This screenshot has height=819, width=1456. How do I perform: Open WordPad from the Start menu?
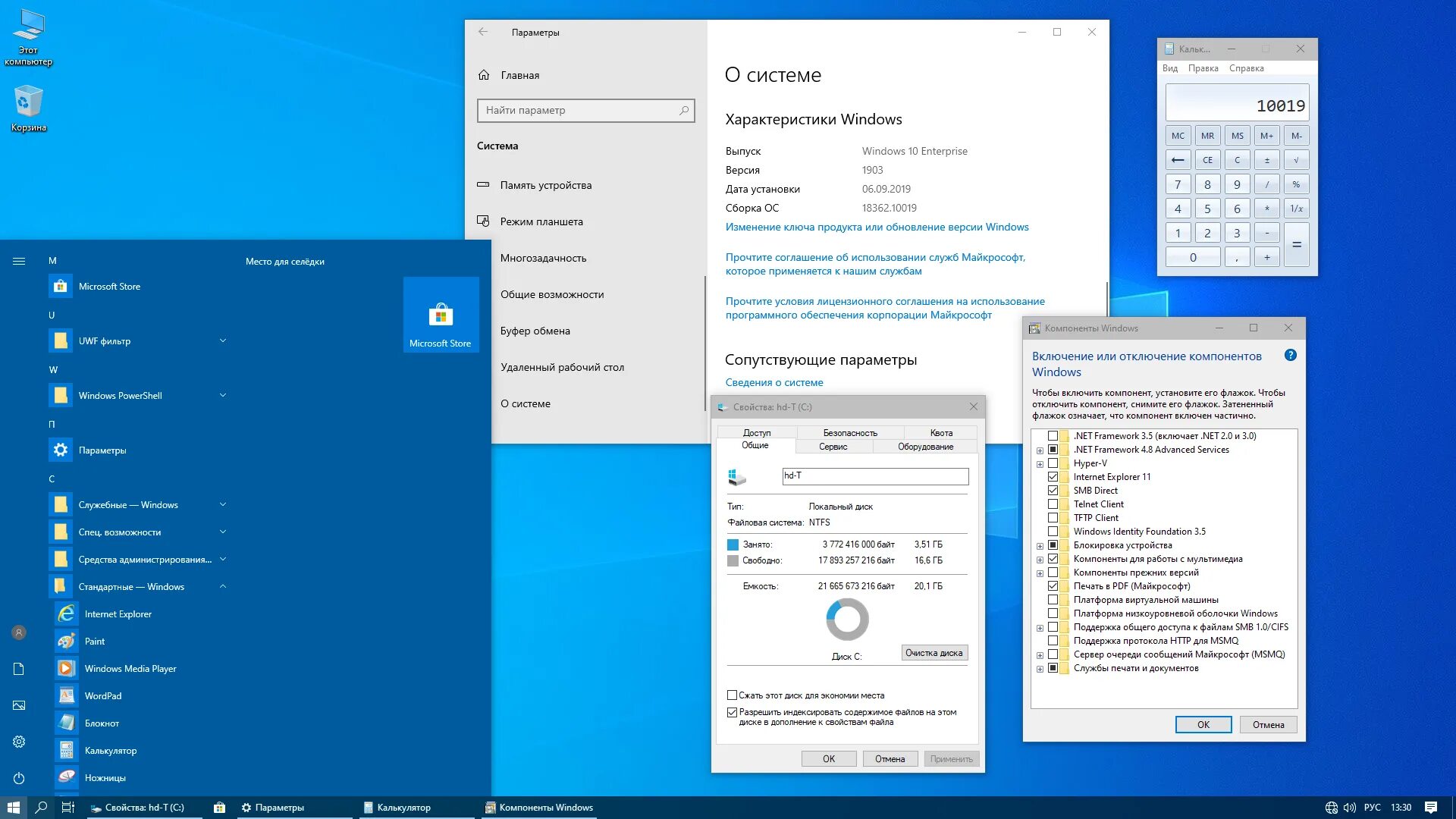(x=102, y=695)
